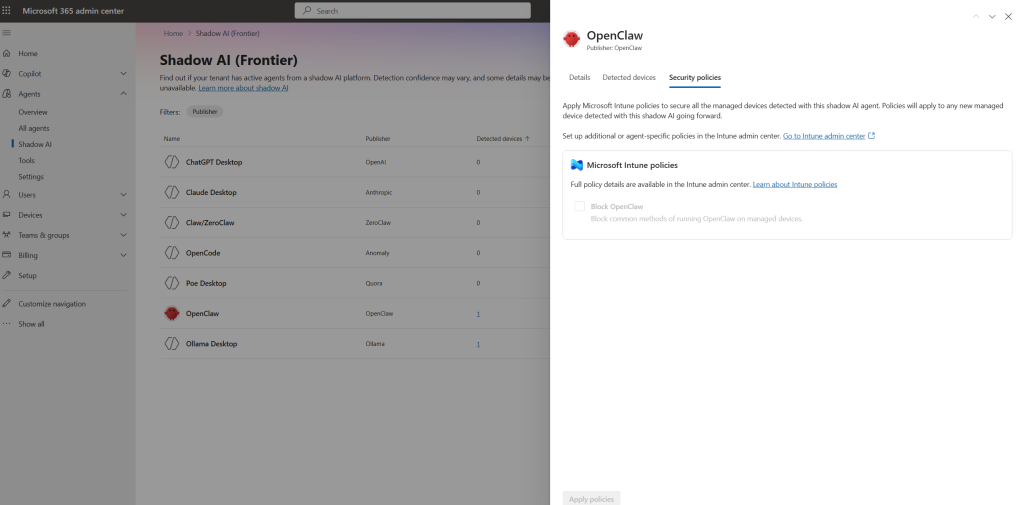Click Shadow AI (Frontier) breadcrumb item
Screen dimensions: 1024x505
pos(227,33)
